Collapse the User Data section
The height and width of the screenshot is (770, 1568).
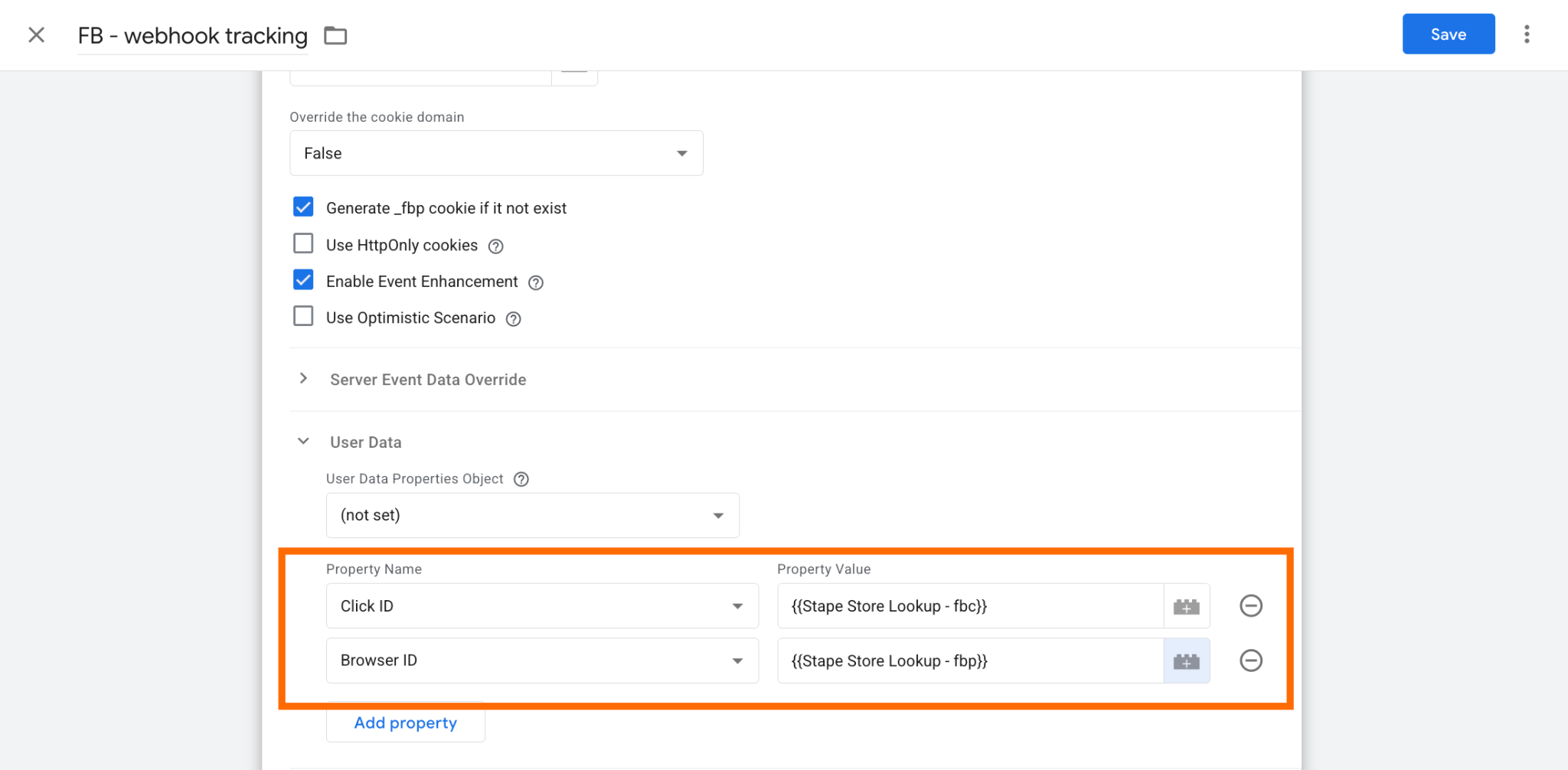pos(303,442)
